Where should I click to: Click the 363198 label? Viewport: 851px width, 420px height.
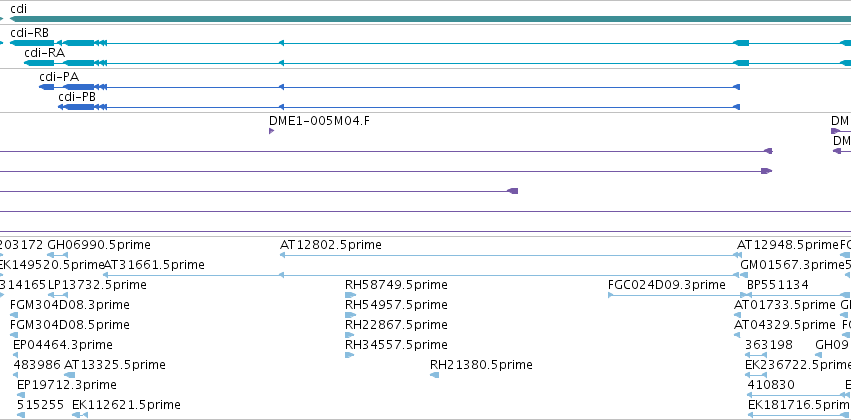(x=769, y=345)
